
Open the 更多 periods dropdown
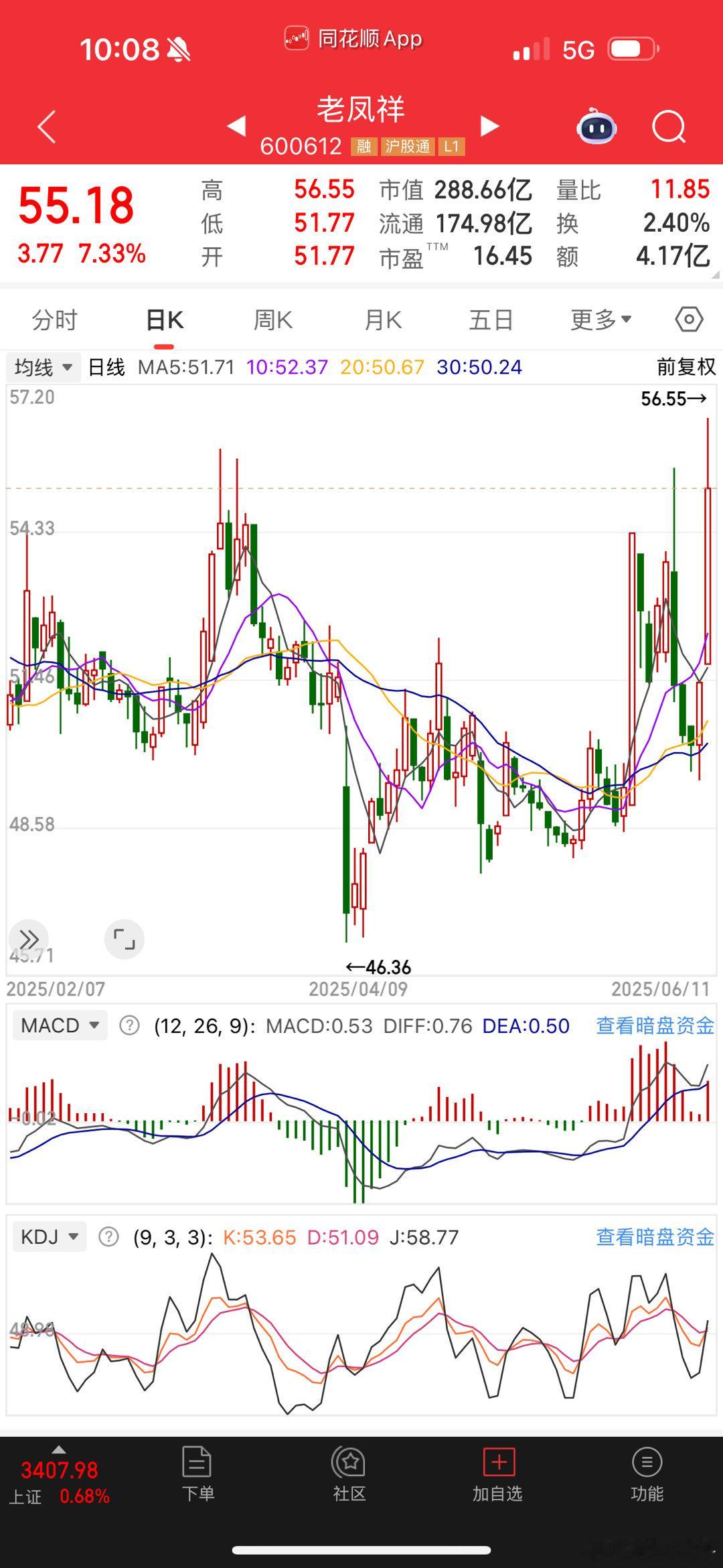click(600, 320)
